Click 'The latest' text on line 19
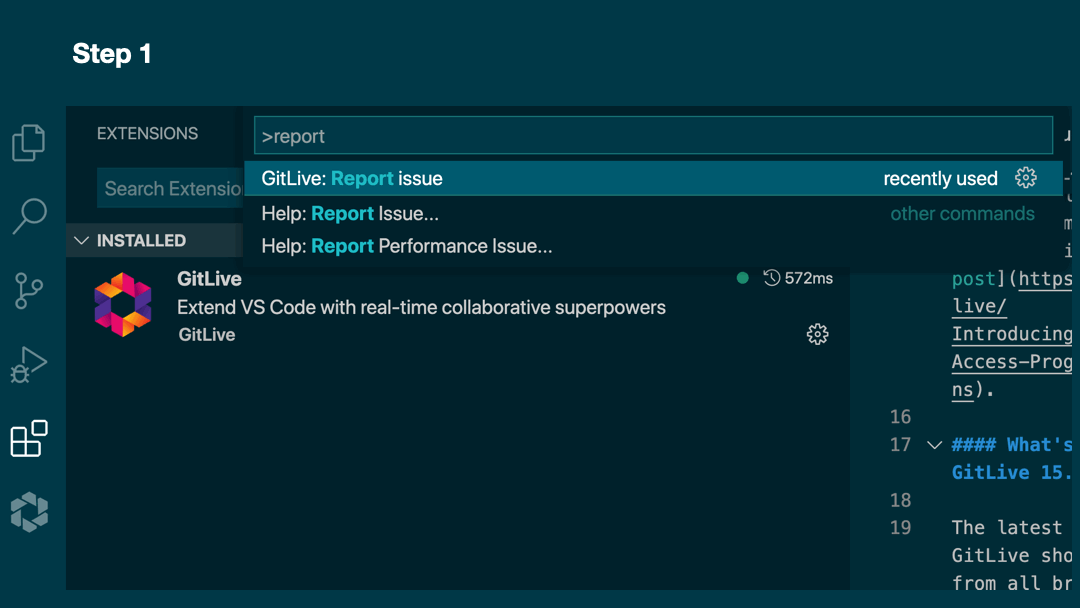This screenshot has width=1080, height=608. click(x=1007, y=527)
